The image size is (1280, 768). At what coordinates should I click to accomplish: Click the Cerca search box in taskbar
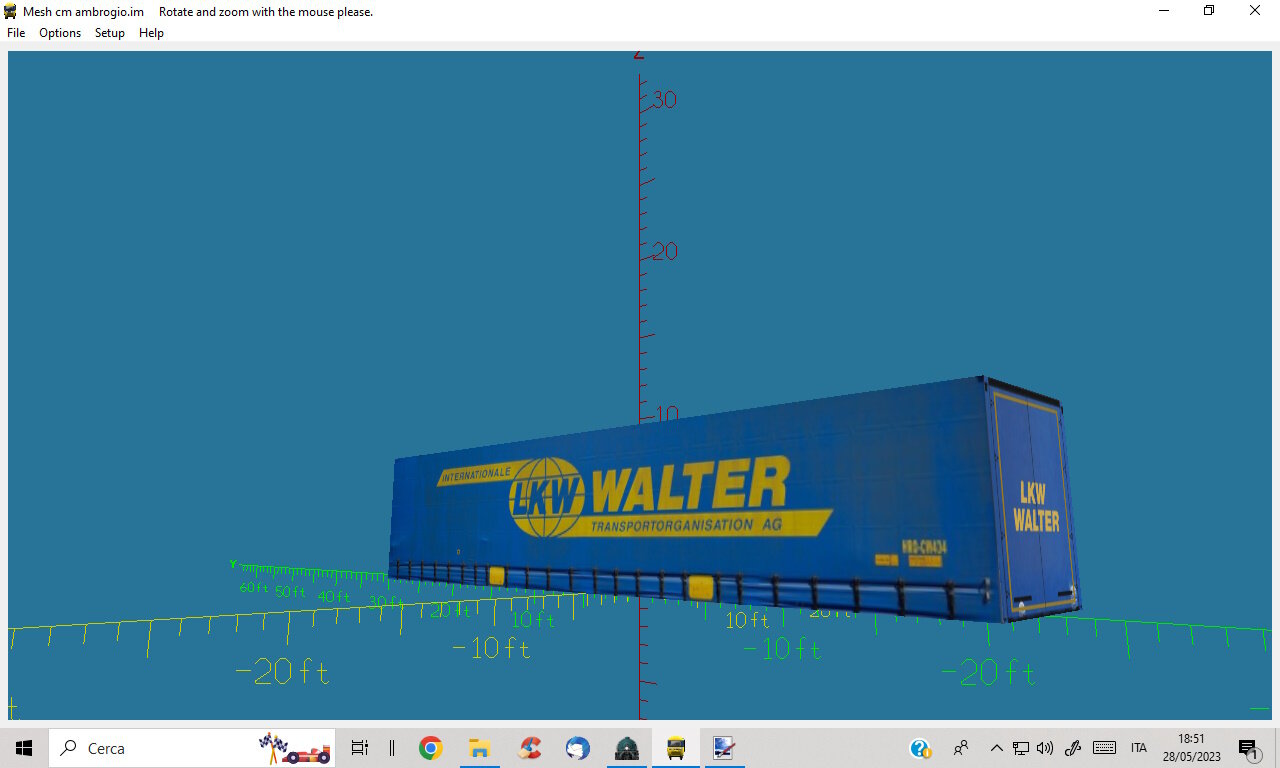(x=192, y=748)
